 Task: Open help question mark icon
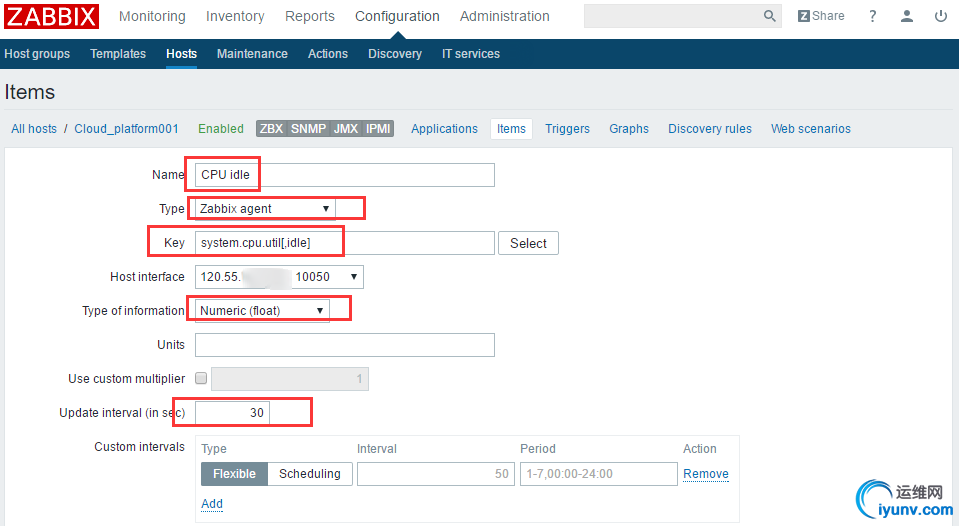873,16
